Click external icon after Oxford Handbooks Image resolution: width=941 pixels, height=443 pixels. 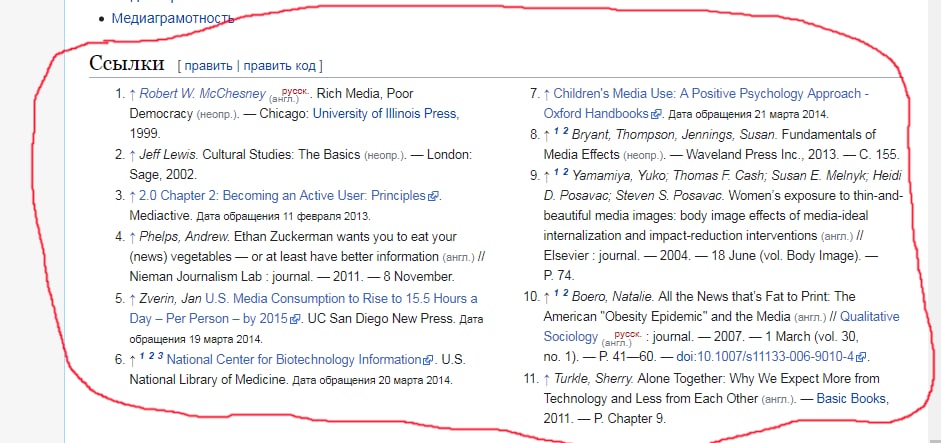tap(656, 114)
